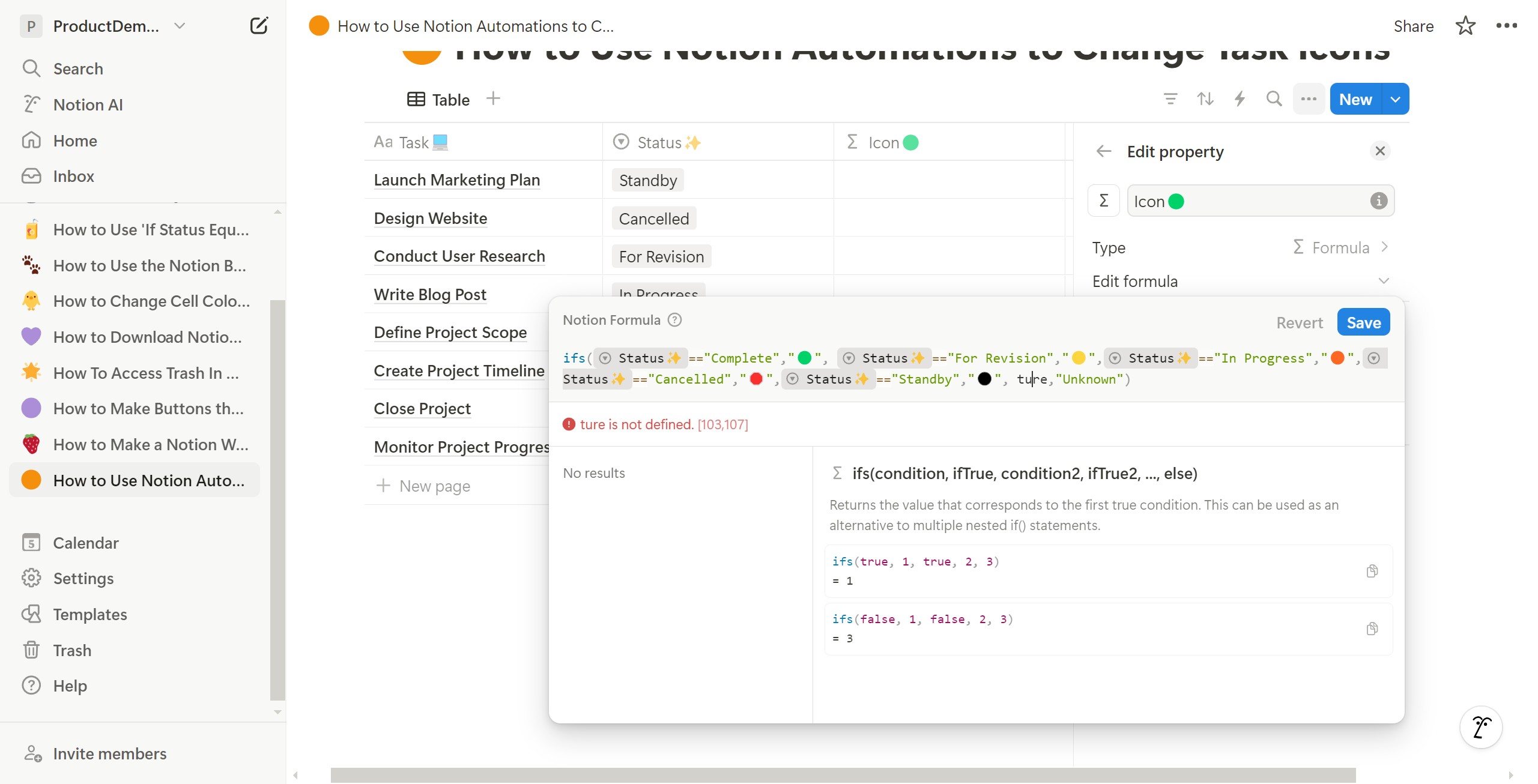Open the Close Project task
The height and width of the screenshot is (784, 1538).
click(422, 408)
